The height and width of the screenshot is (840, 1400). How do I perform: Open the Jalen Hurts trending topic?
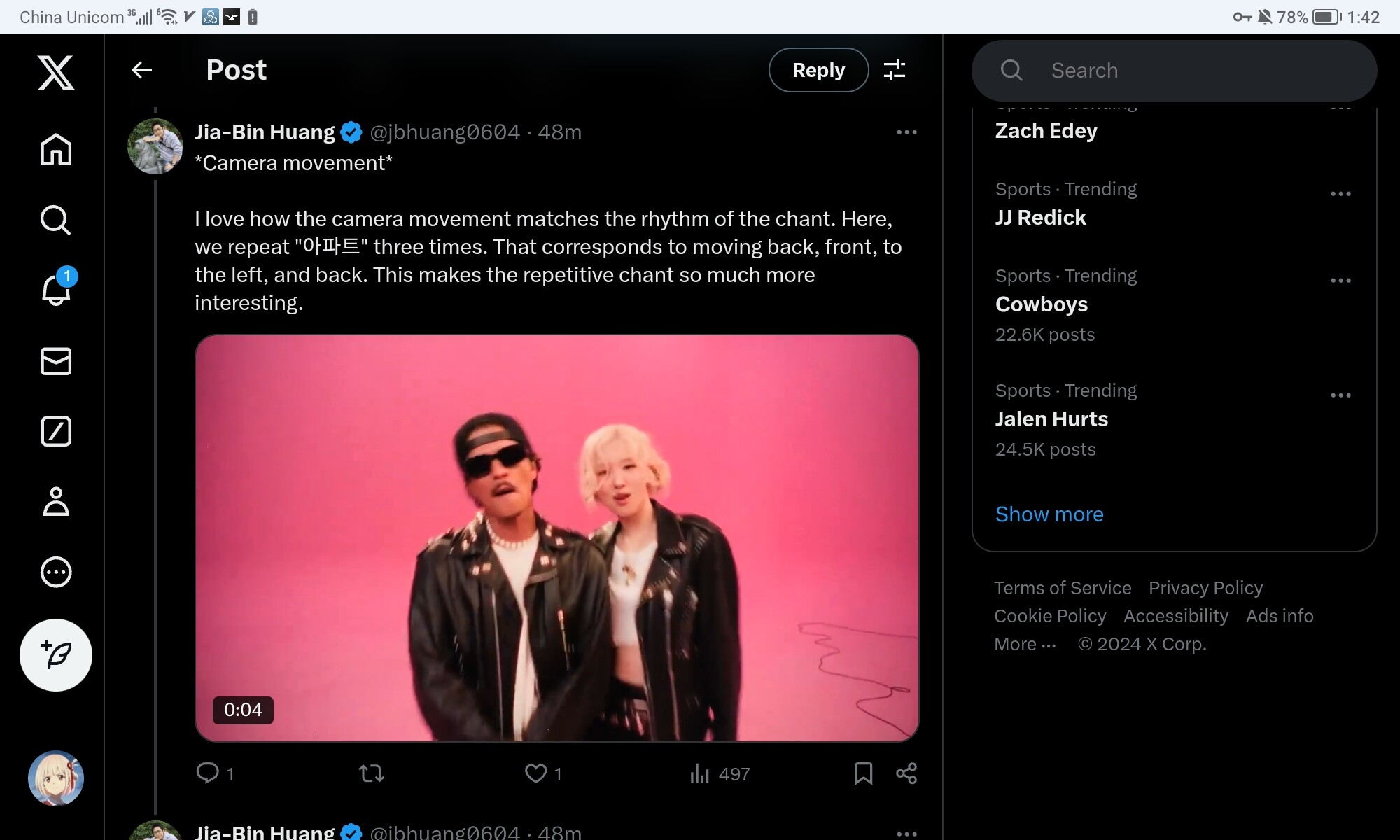[1051, 419]
